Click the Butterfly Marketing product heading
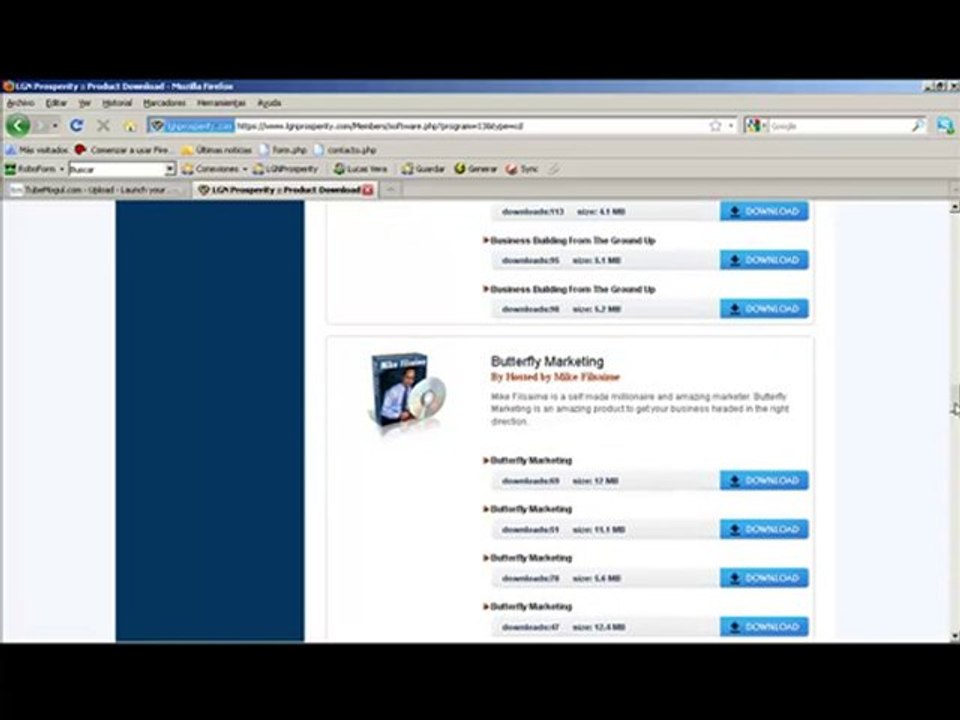The image size is (960, 720). point(547,361)
